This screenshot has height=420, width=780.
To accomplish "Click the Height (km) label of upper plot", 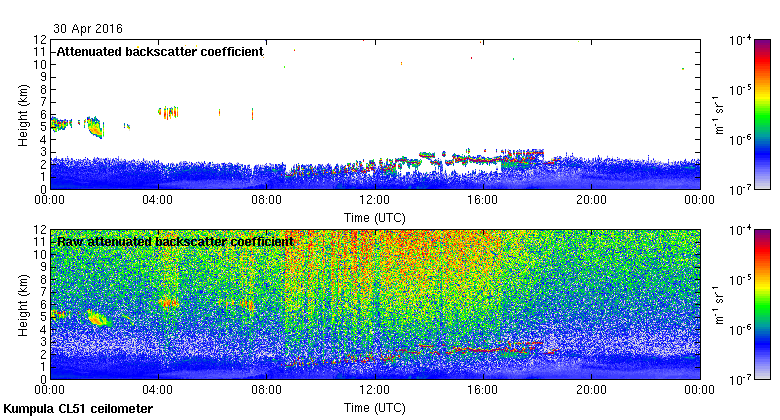I will pos(23,115).
